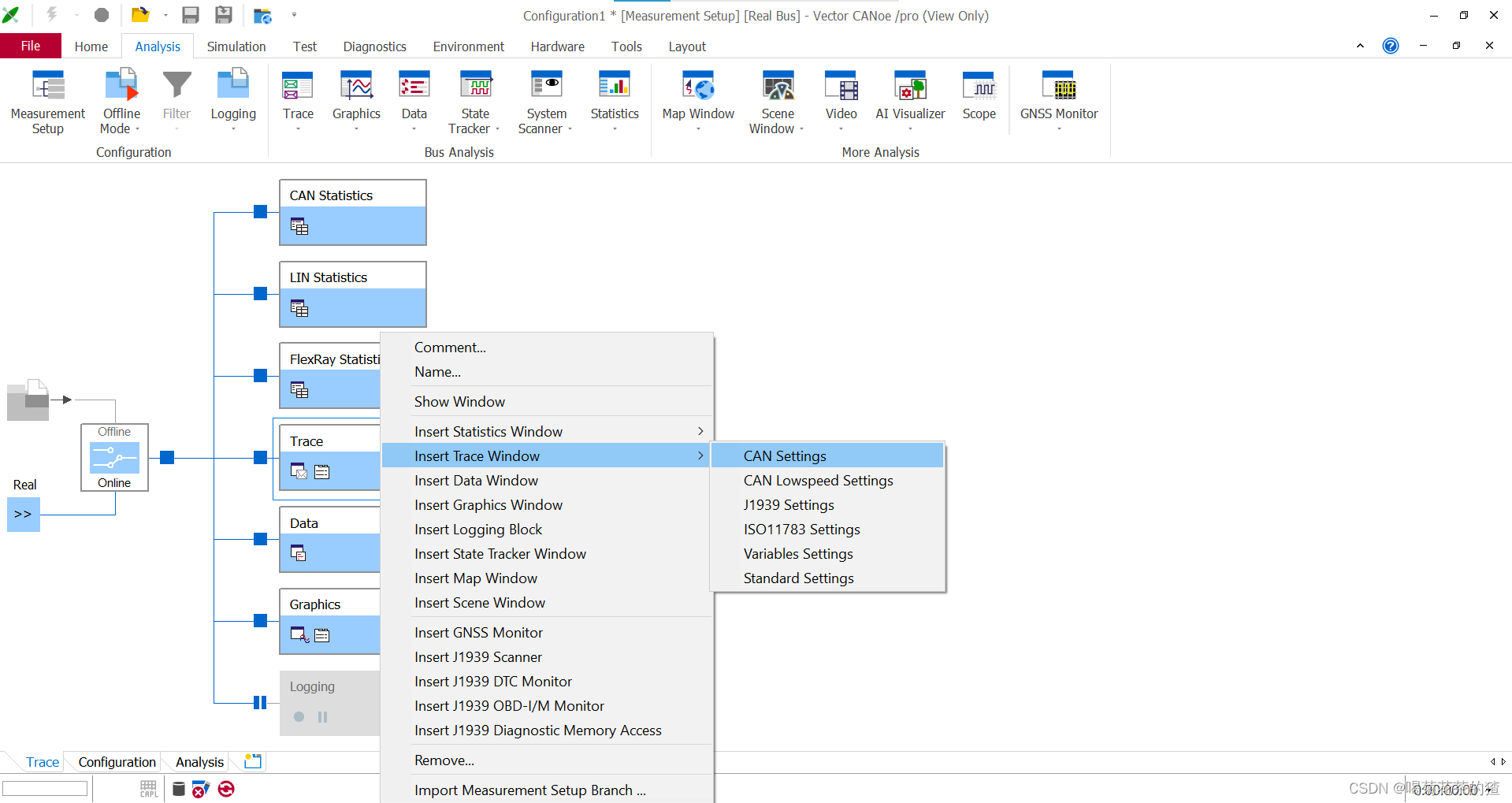Screen dimensions: 1512x803
Task: Click the Stop measurement octagon icon
Action: point(102,14)
